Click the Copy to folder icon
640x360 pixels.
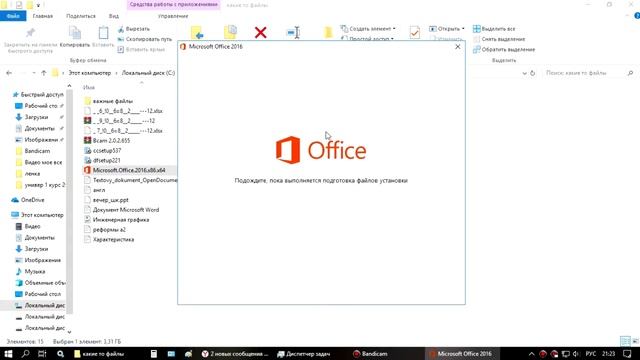pos(231,32)
